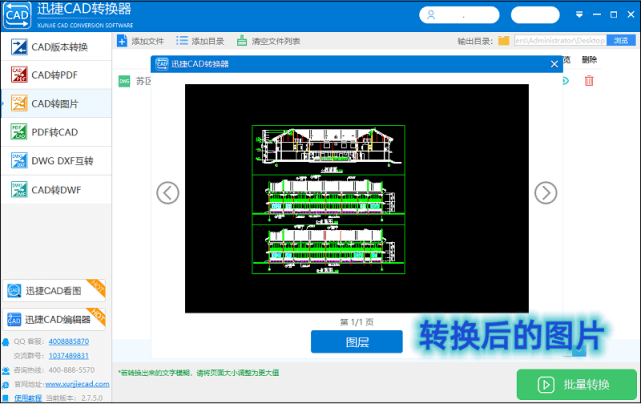The width and height of the screenshot is (641, 404).
Task: Select CAD转图片 conversion mode
Action: [56, 103]
